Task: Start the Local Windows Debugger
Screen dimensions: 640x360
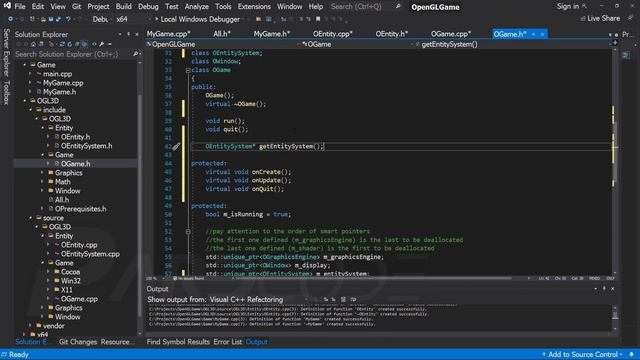Action: [x=197, y=19]
